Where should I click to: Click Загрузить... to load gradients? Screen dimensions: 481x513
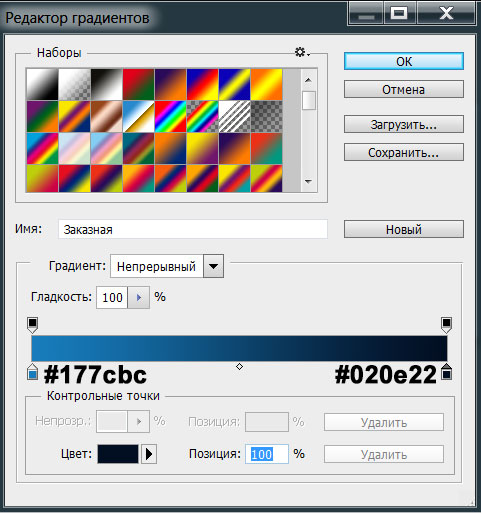[x=404, y=125]
